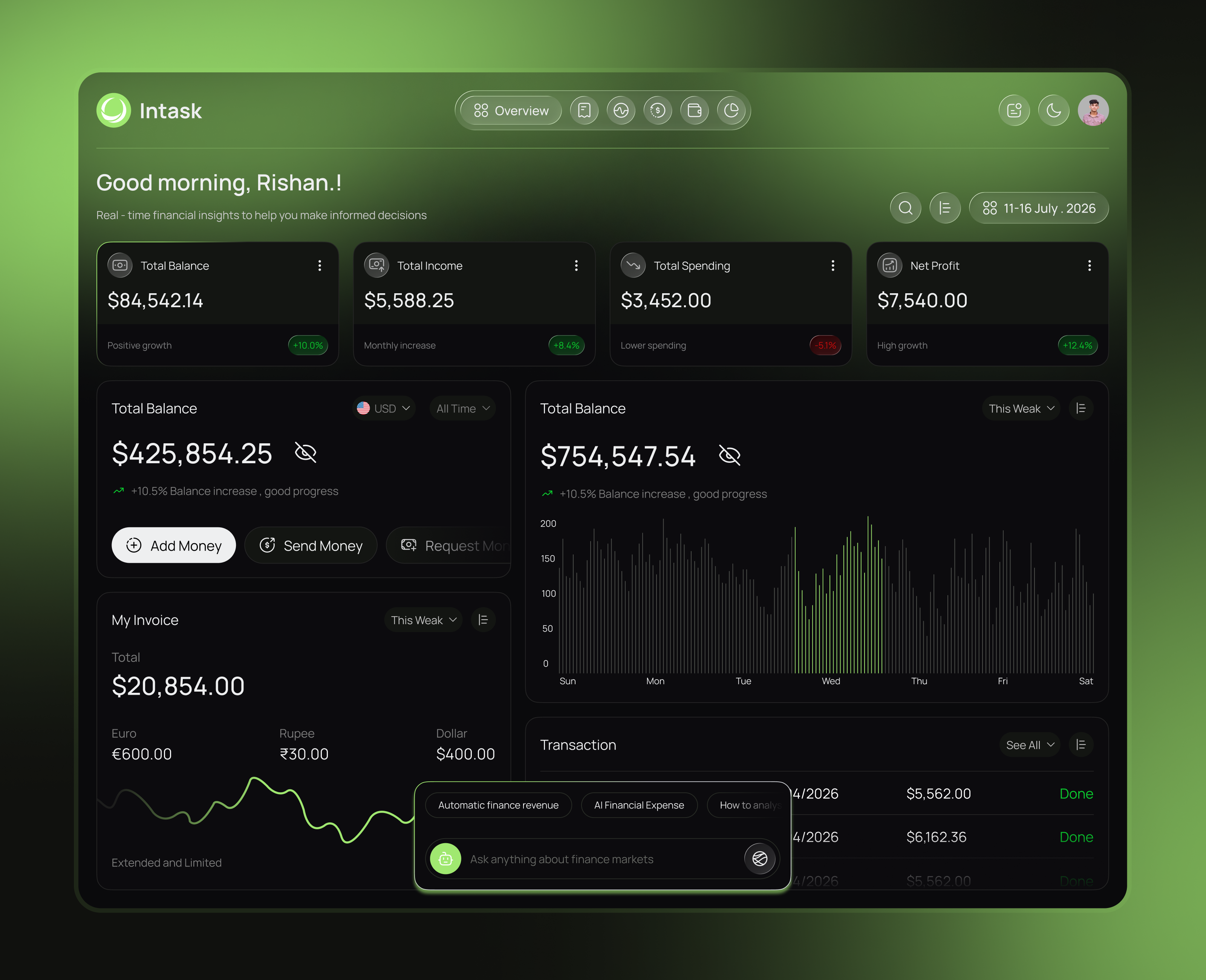Open options menu on Total Income card

point(576,265)
